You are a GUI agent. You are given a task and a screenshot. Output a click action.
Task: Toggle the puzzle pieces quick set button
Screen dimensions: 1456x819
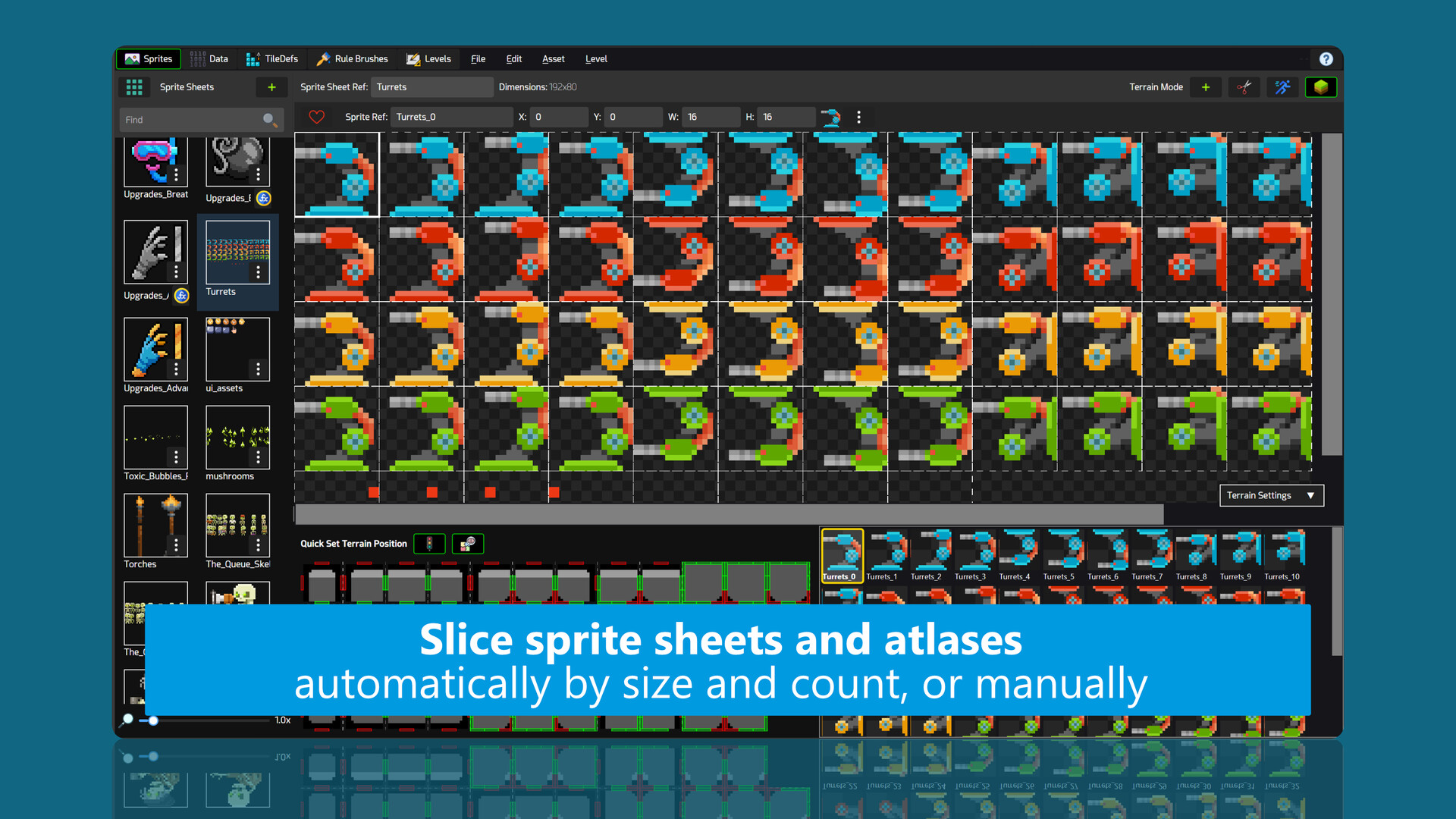(x=467, y=544)
